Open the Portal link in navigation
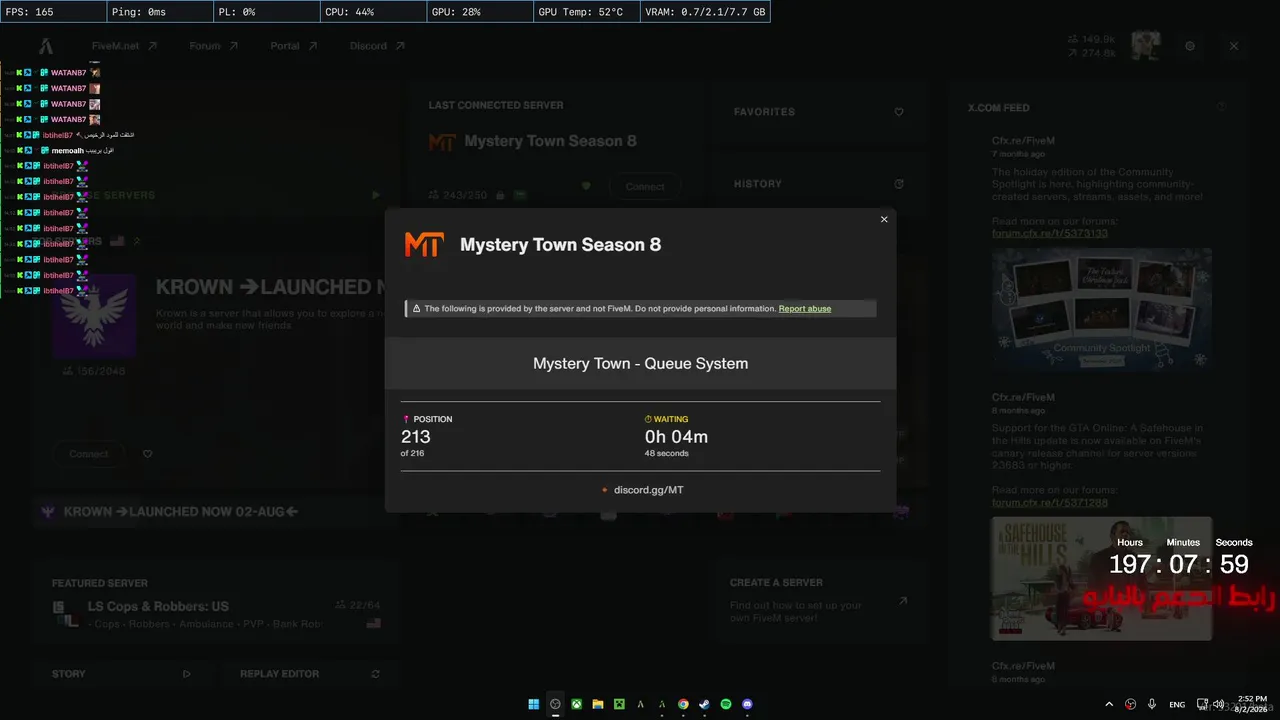The height and width of the screenshot is (720, 1280). point(294,46)
